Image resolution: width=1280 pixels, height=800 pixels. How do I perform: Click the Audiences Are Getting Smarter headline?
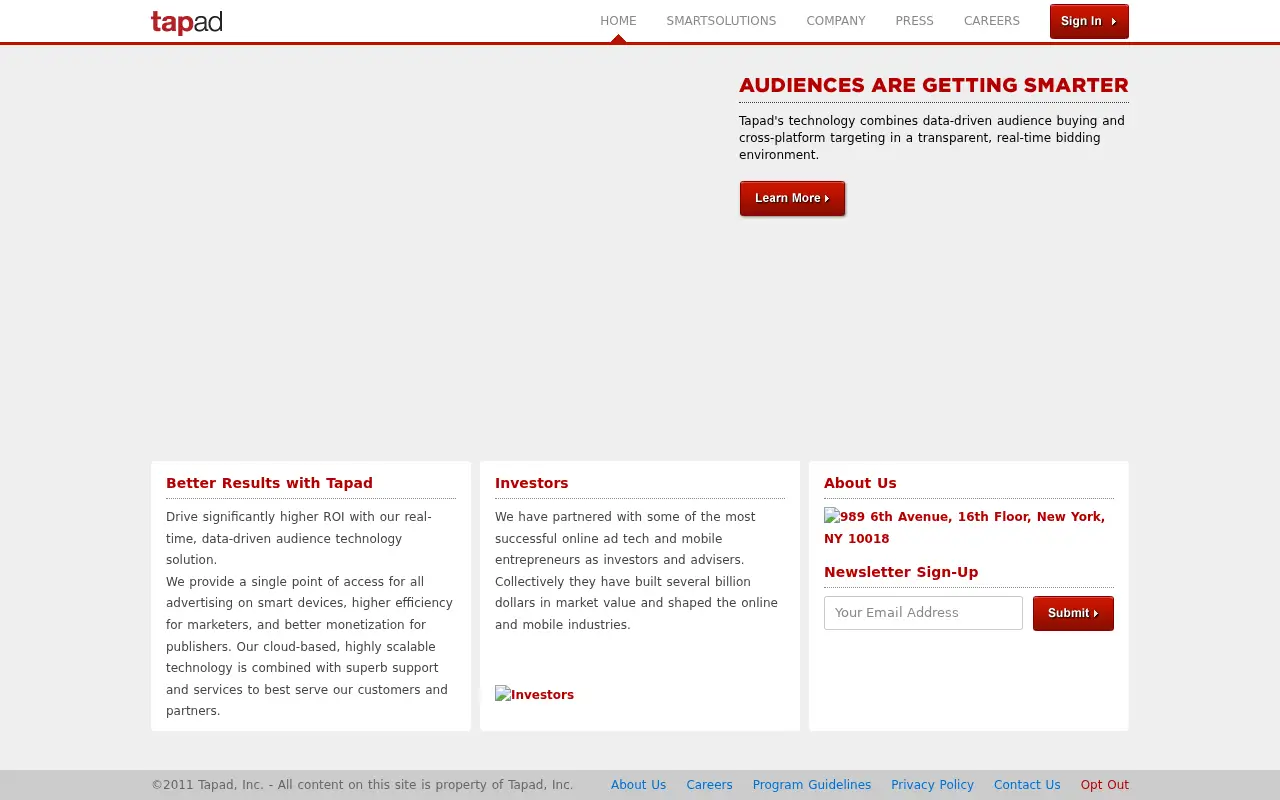click(x=934, y=86)
